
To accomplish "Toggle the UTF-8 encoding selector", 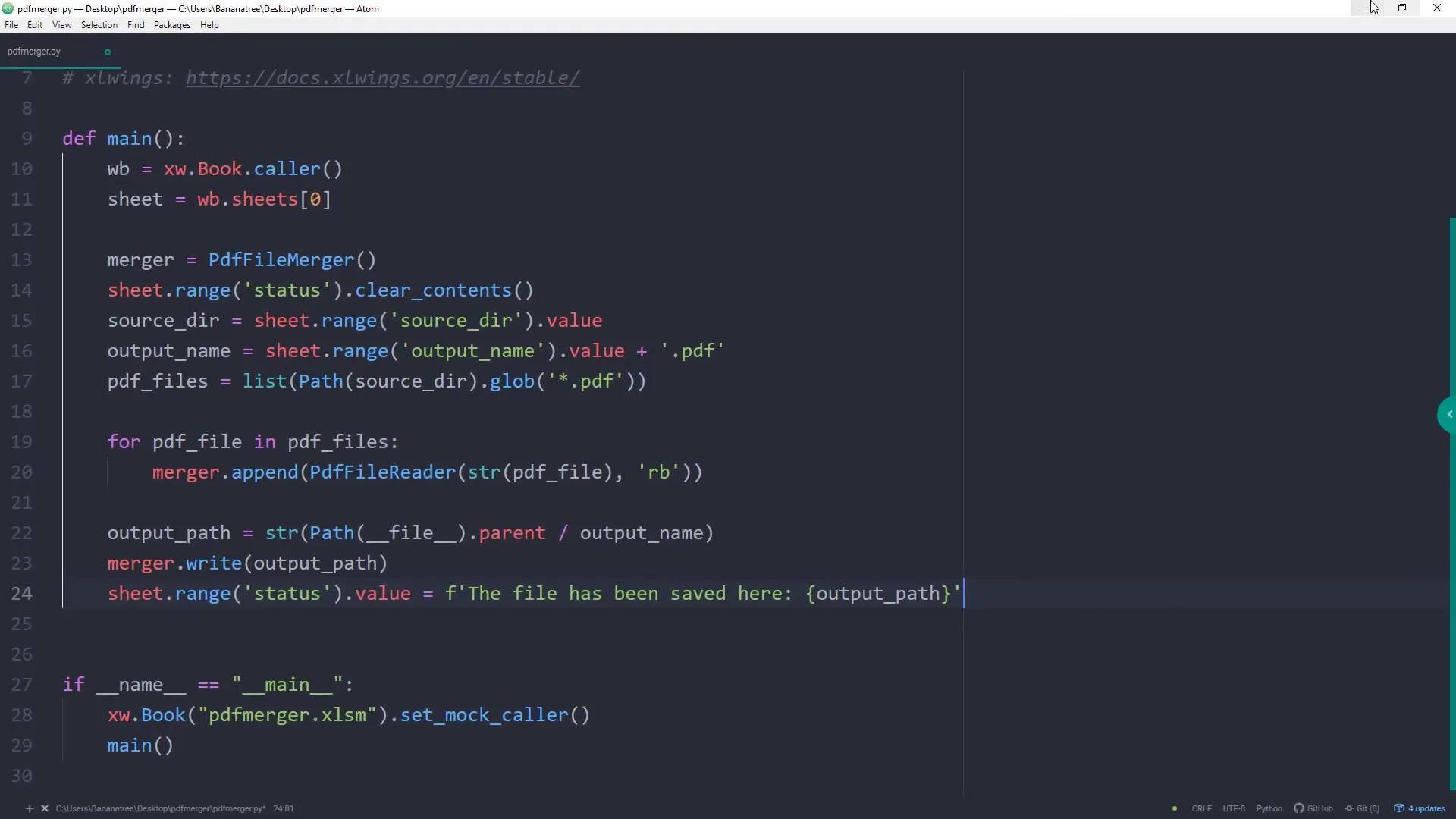I will (1235, 808).
